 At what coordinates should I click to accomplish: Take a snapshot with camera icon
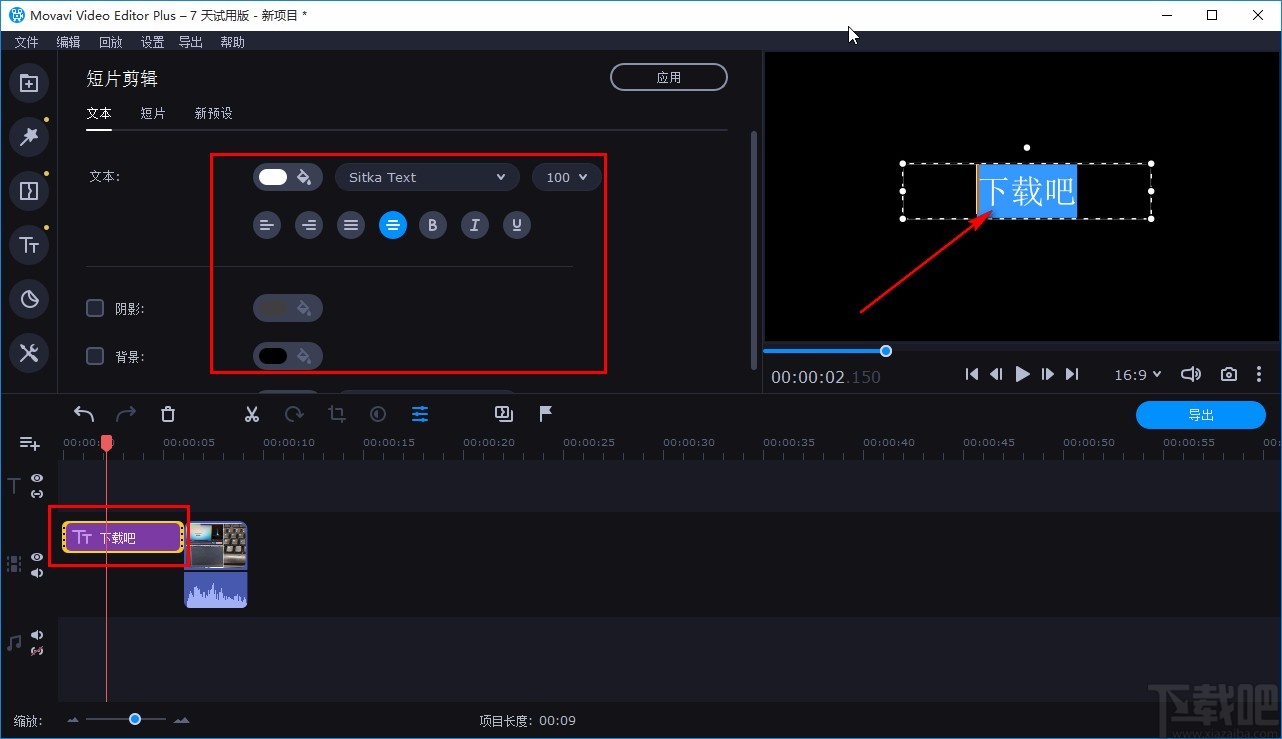1229,374
